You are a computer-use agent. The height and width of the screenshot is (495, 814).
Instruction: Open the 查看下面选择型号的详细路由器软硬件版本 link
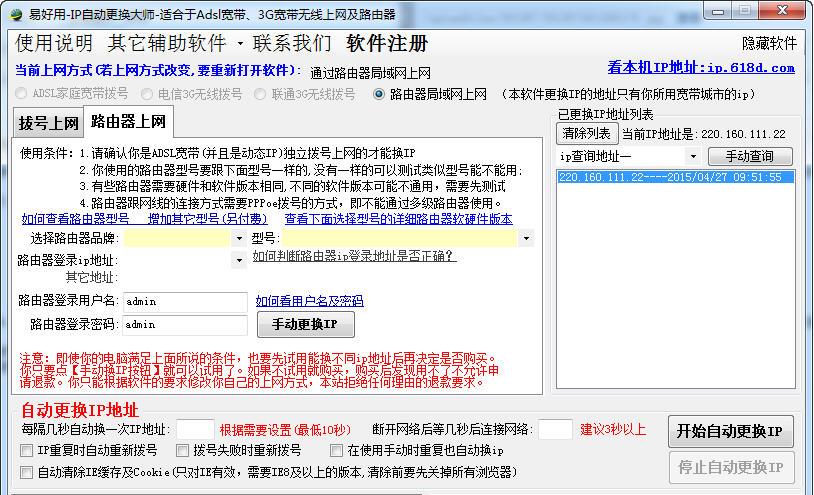click(398, 219)
